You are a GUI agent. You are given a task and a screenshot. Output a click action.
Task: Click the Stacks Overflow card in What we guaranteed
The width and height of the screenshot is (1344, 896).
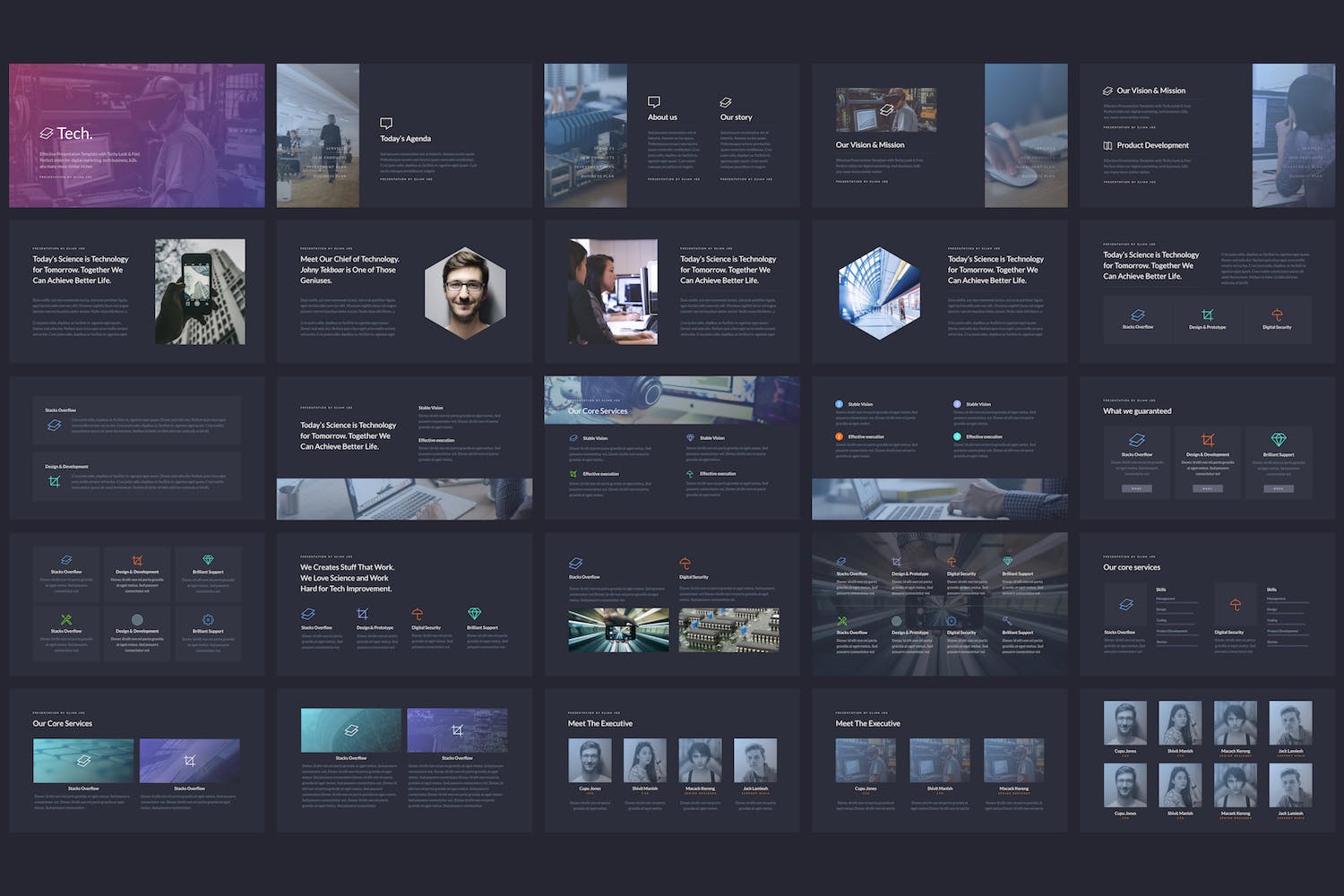tap(1137, 462)
